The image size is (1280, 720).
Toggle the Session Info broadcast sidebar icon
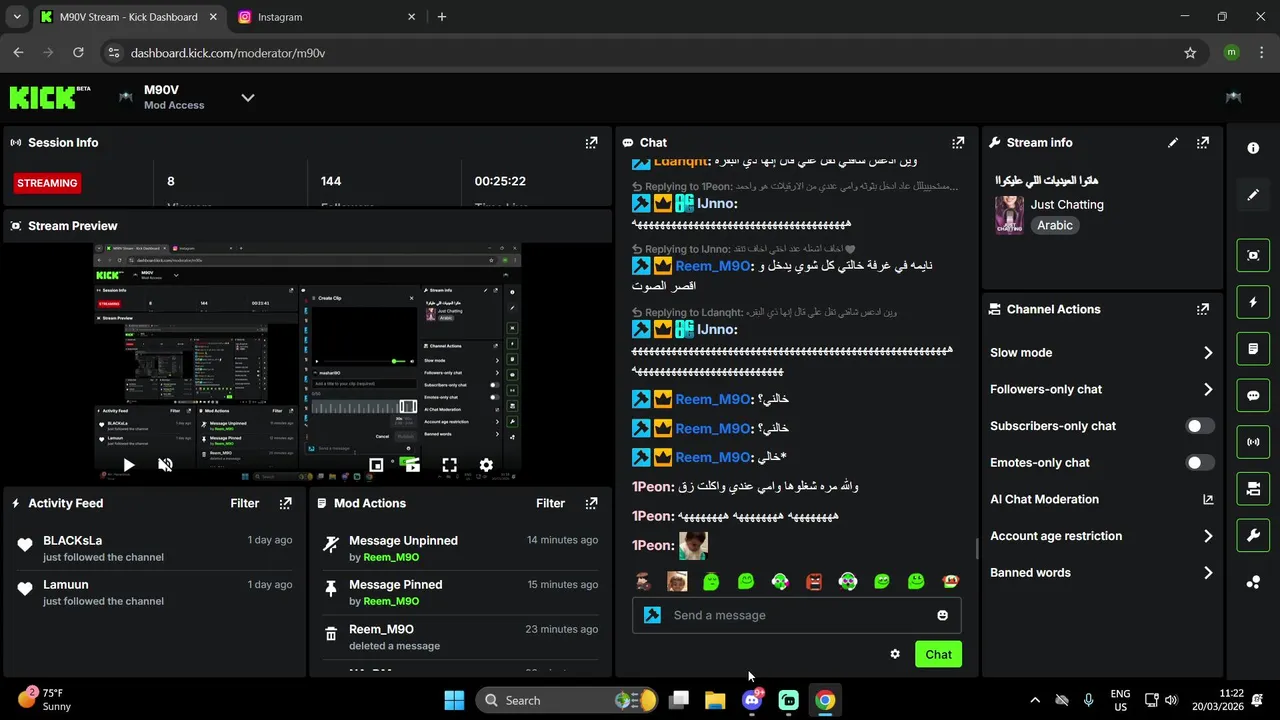[1253, 442]
